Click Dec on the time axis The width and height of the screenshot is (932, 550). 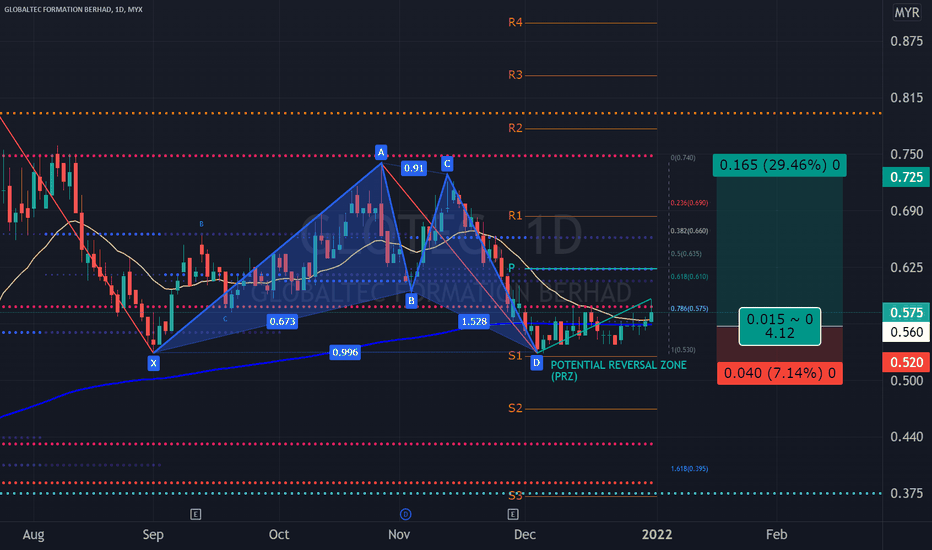525,535
